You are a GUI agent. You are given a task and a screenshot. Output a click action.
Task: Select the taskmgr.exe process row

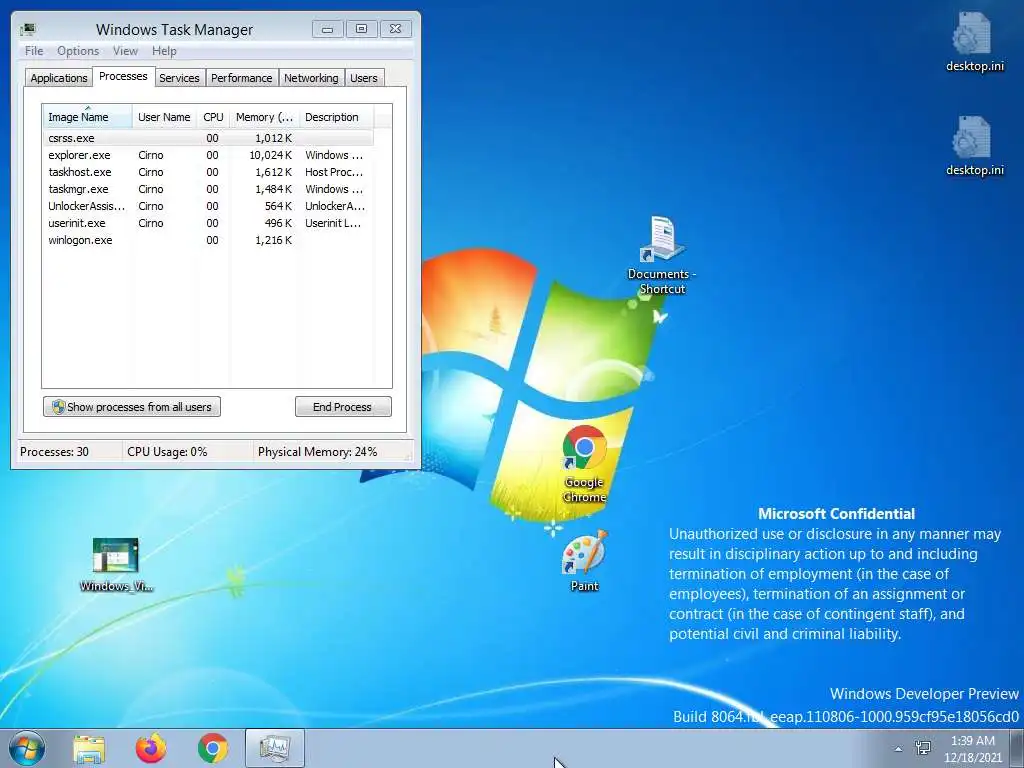click(208, 189)
